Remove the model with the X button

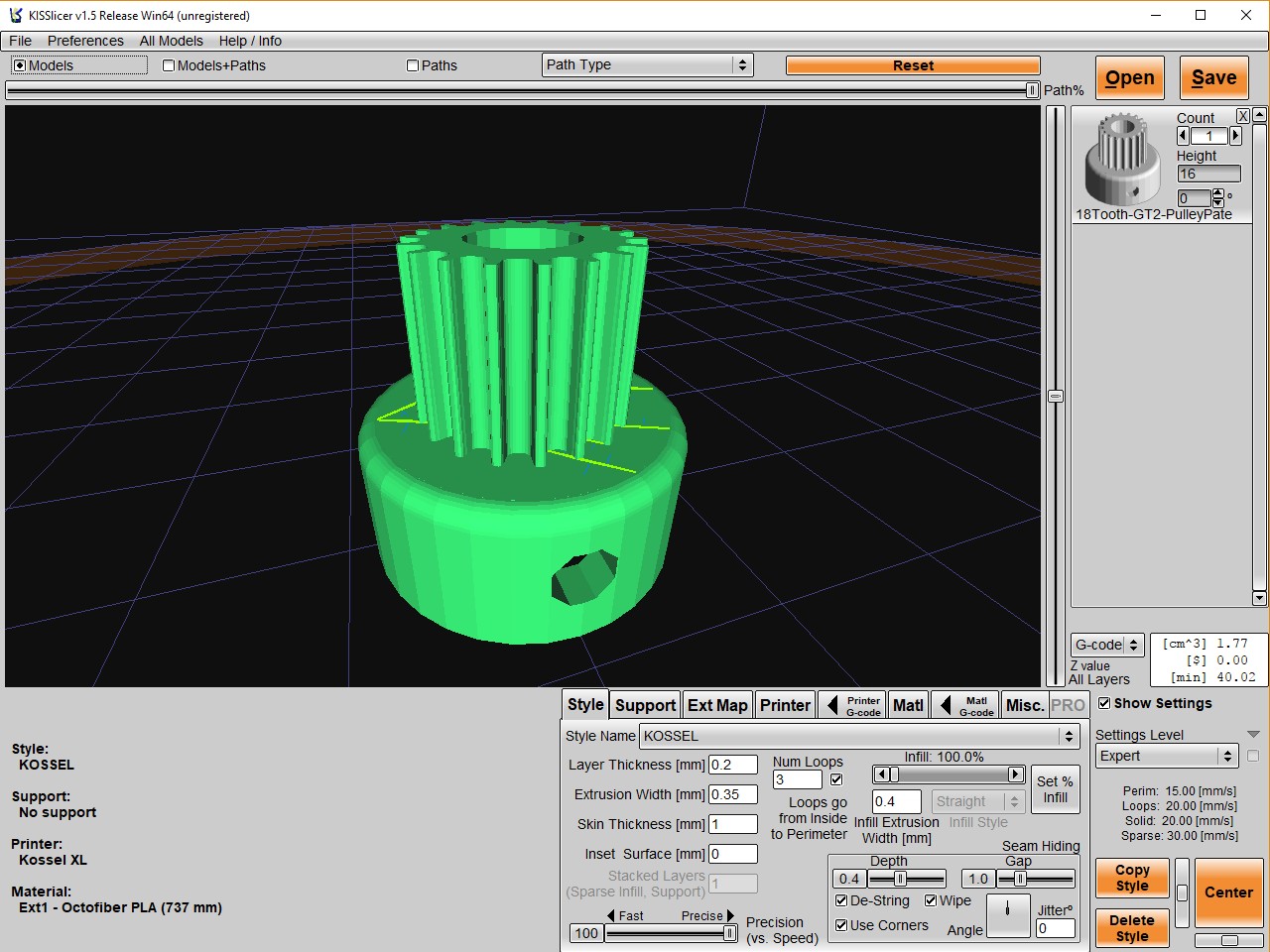(x=1242, y=116)
